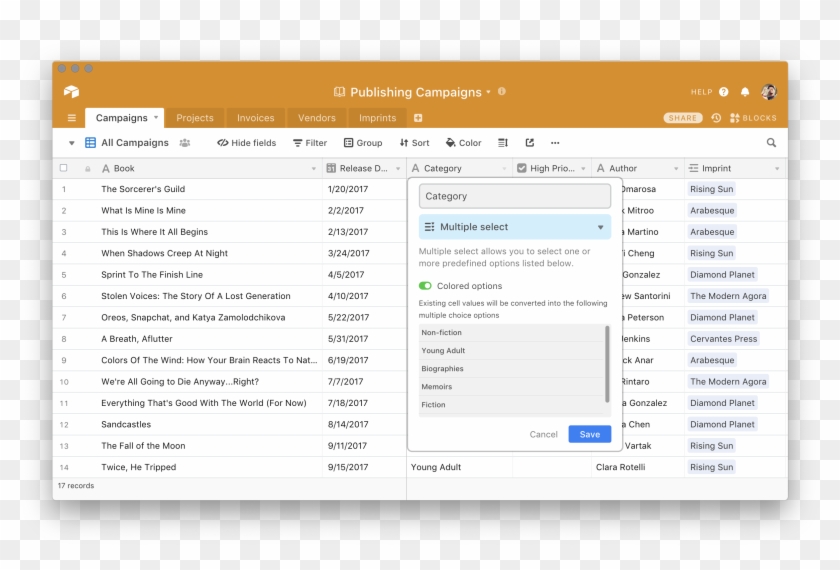
Task: Open the Filter tool
Action: [310, 143]
